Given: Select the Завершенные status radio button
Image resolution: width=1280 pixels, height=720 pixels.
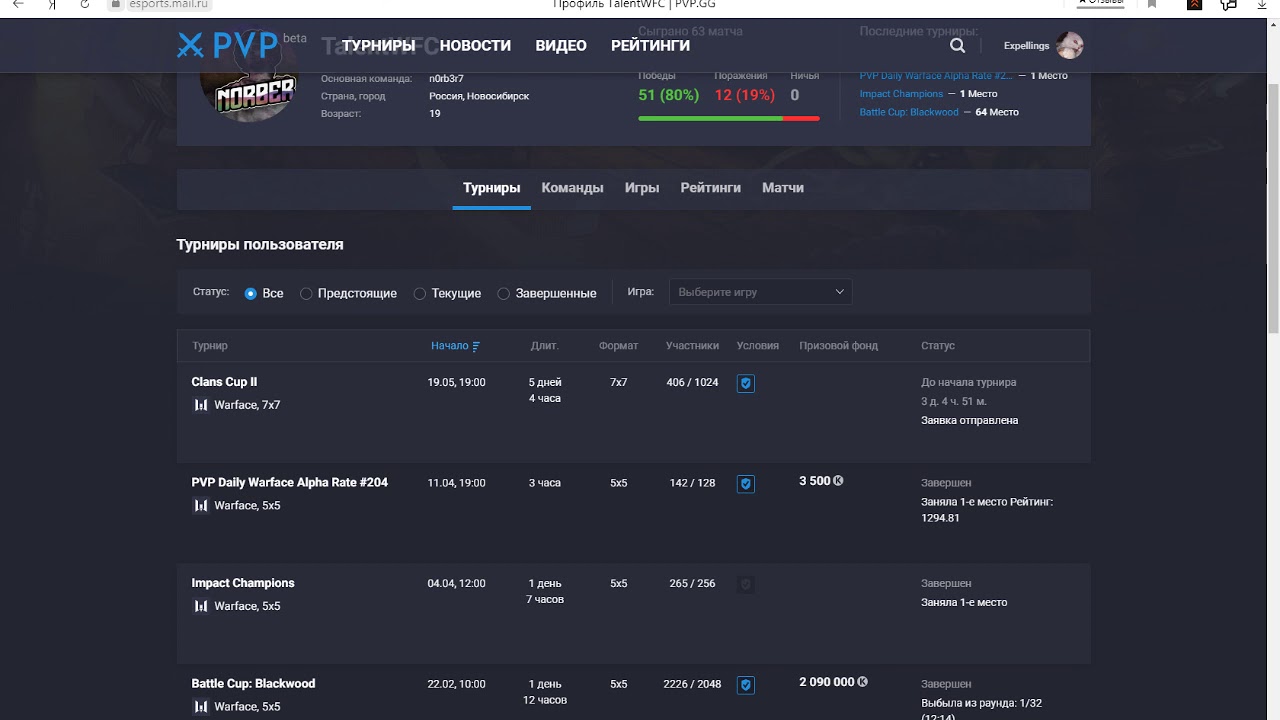Looking at the screenshot, I should point(504,293).
